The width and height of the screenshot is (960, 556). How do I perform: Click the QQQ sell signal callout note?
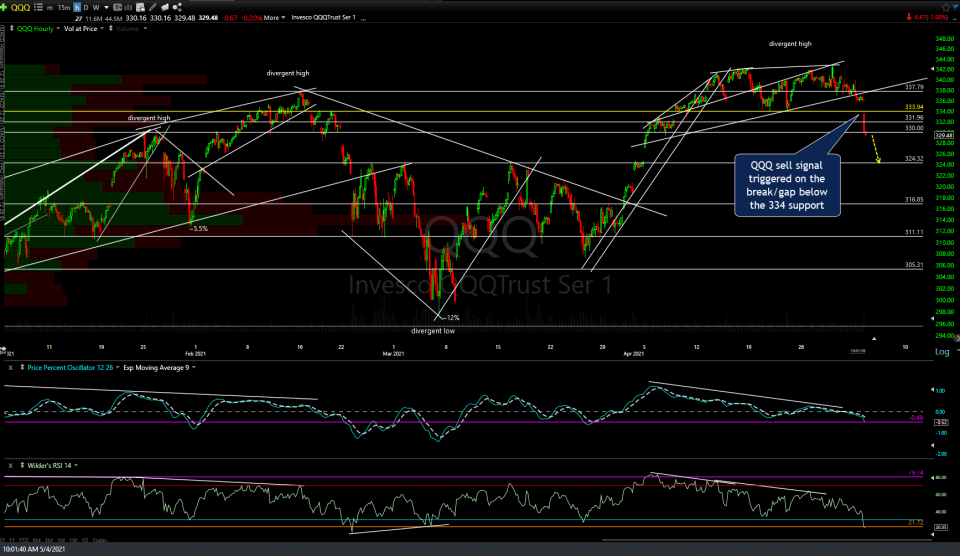(x=787, y=185)
